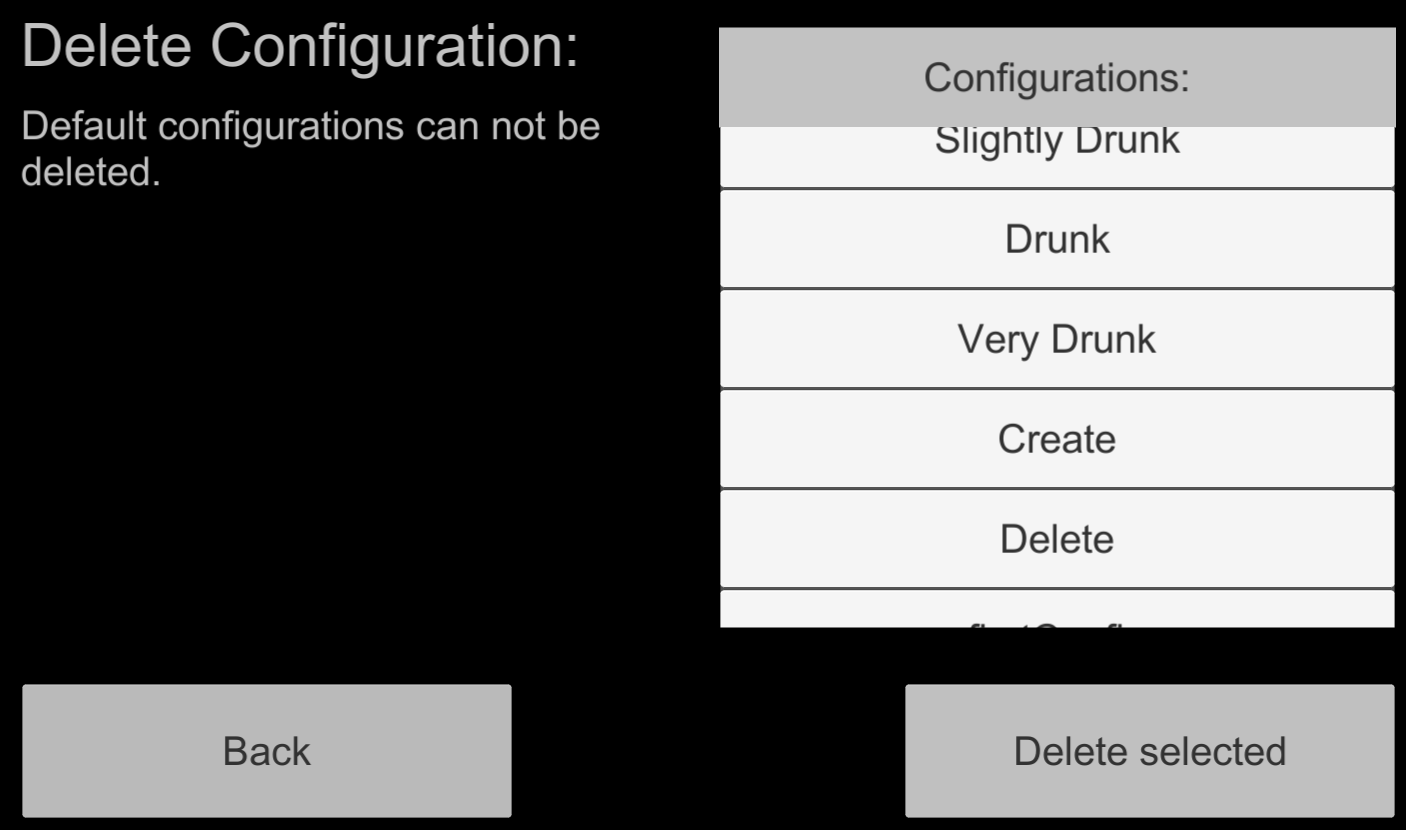
Task: Remove the chosen configuration with Delete selected
Action: (x=1150, y=751)
